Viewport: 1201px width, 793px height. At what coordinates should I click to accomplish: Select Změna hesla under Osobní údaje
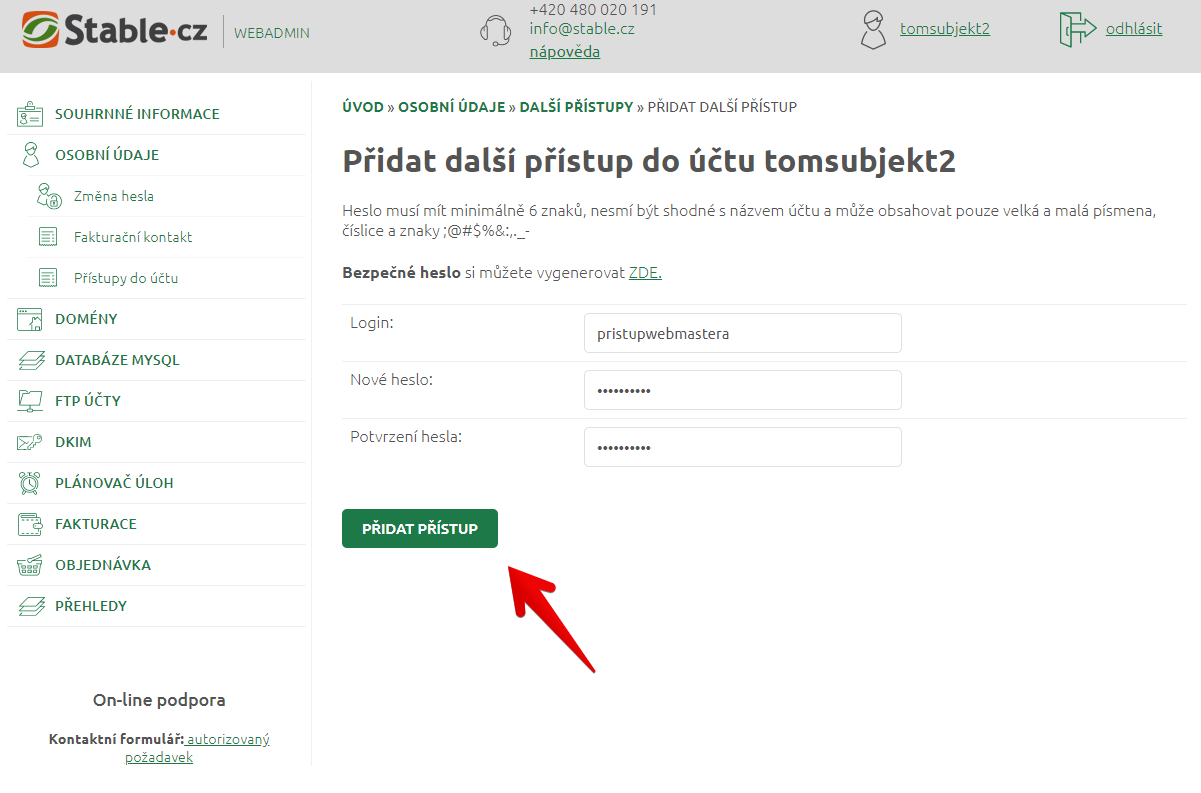114,196
